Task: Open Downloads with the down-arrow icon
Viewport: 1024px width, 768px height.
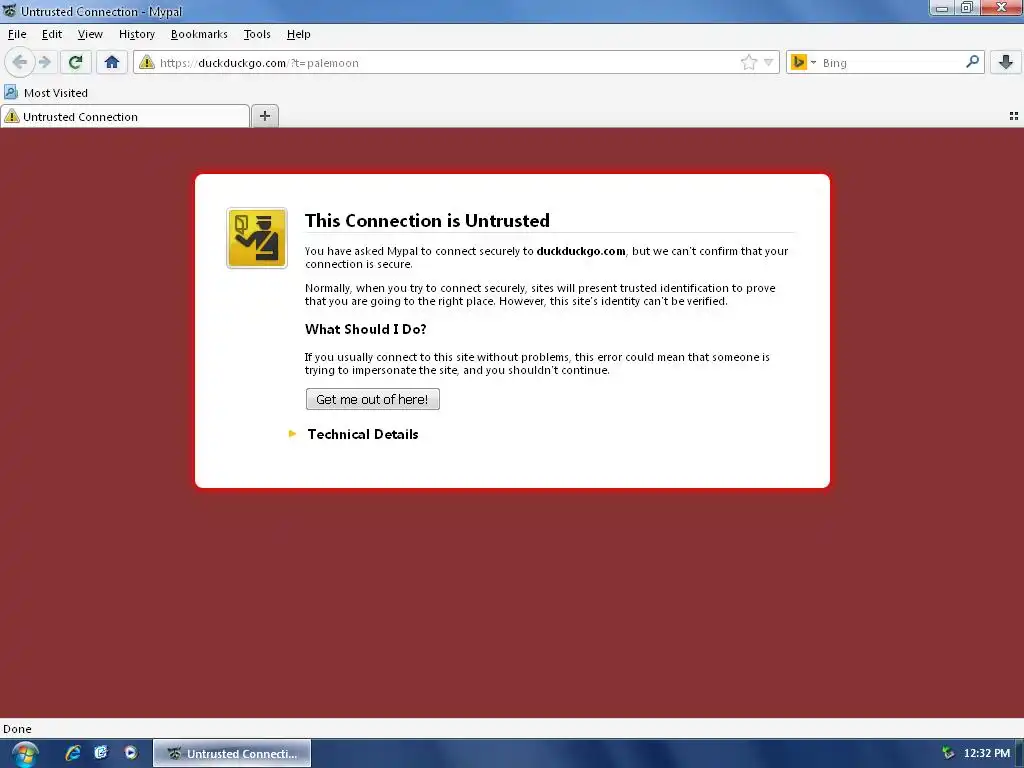Action: pos(1006,63)
